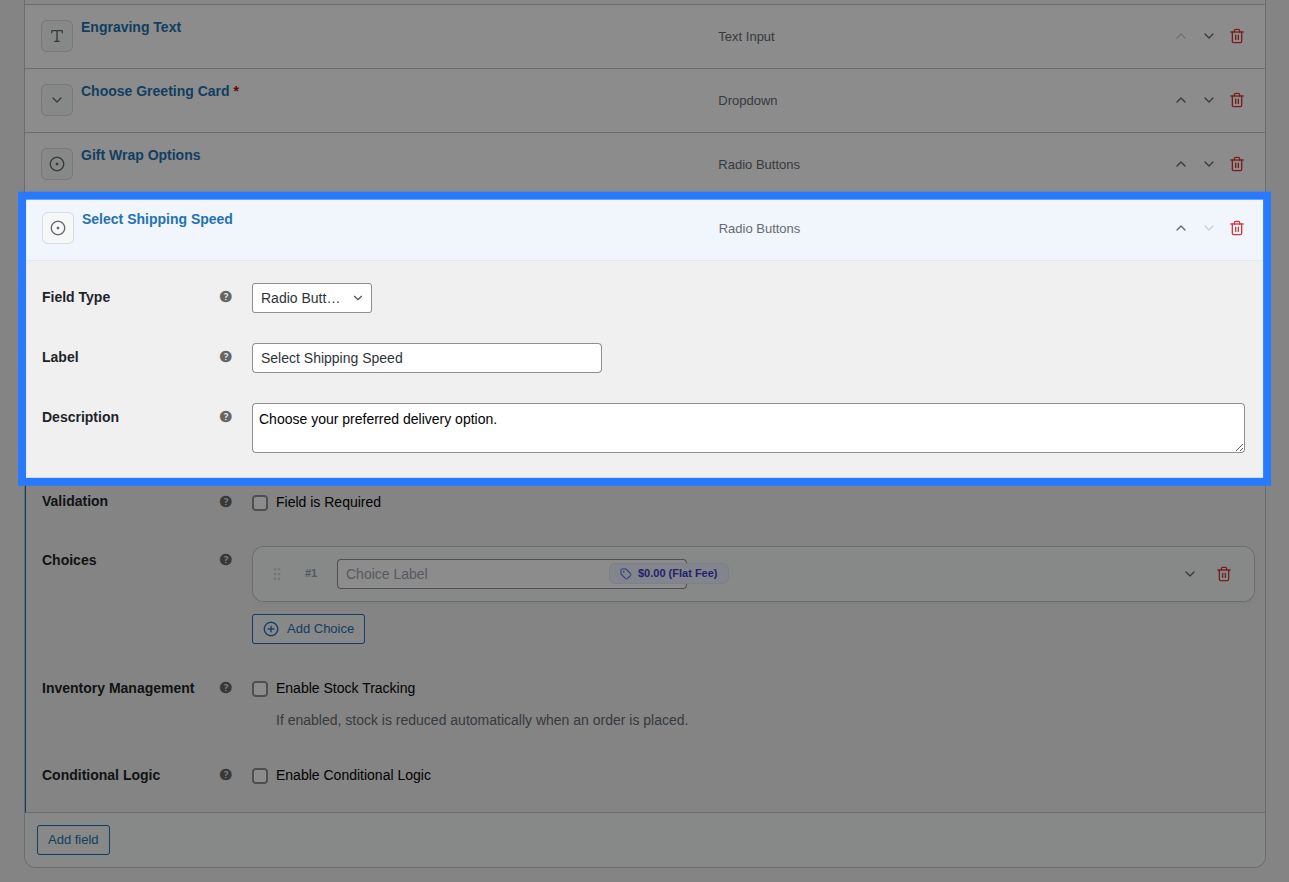This screenshot has height=882, width=1289.
Task: Delete the Engraving Text field
Action: click(x=1237, y=36)
